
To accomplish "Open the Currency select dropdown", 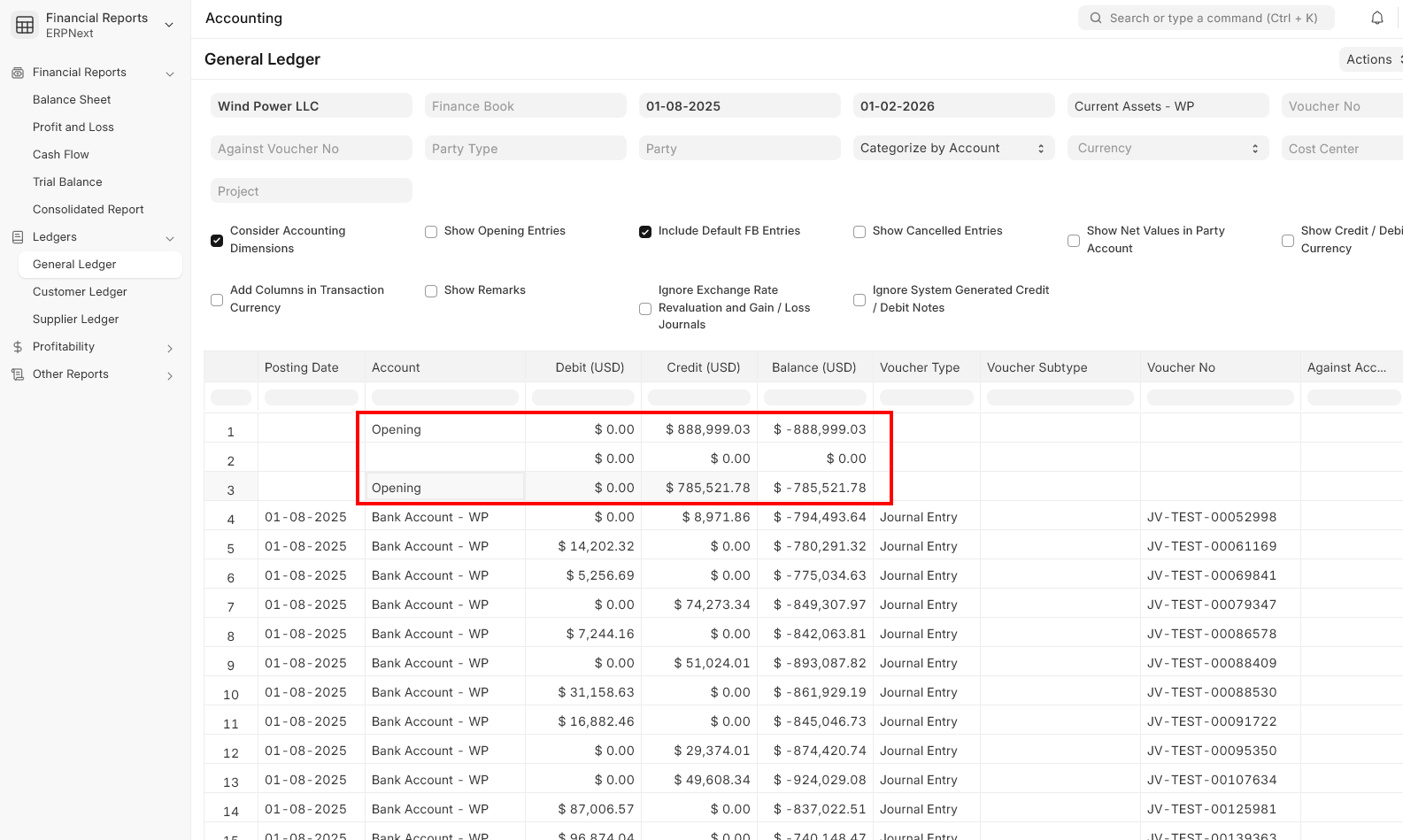I will (x=1167, y=149).
